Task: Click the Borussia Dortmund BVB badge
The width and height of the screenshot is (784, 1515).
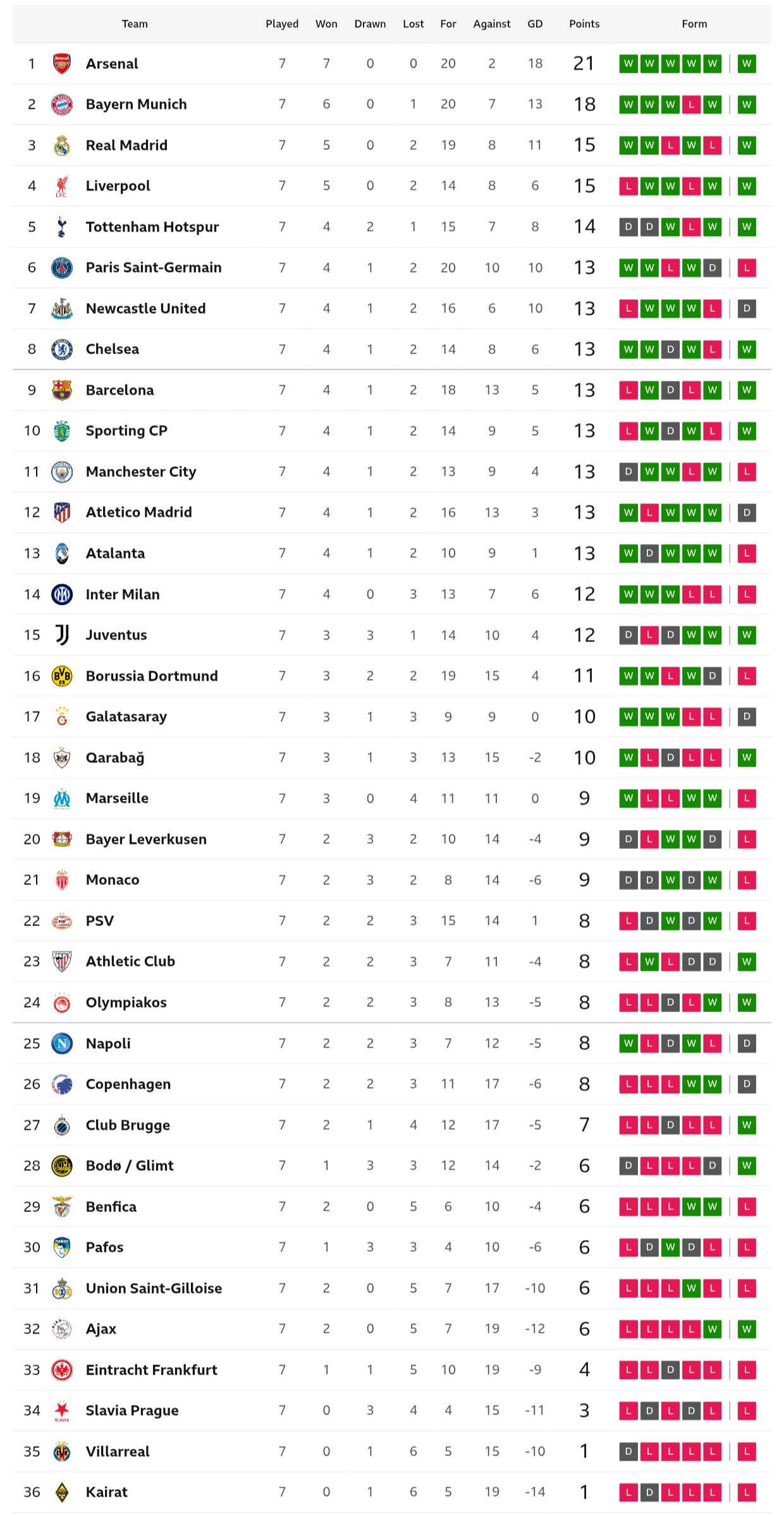Action: click(x=62, y=676)
